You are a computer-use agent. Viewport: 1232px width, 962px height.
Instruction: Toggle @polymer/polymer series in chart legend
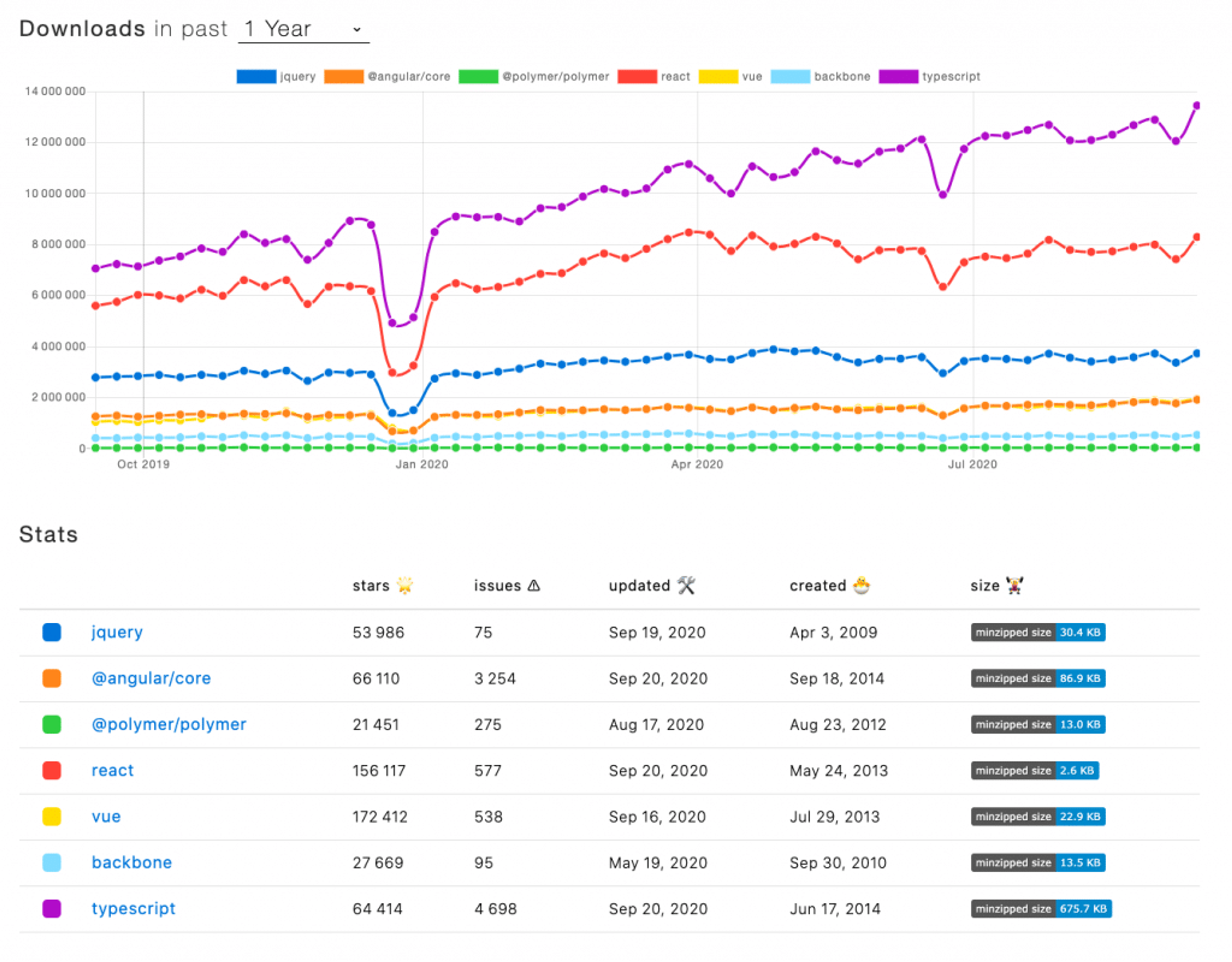[534, 77]
